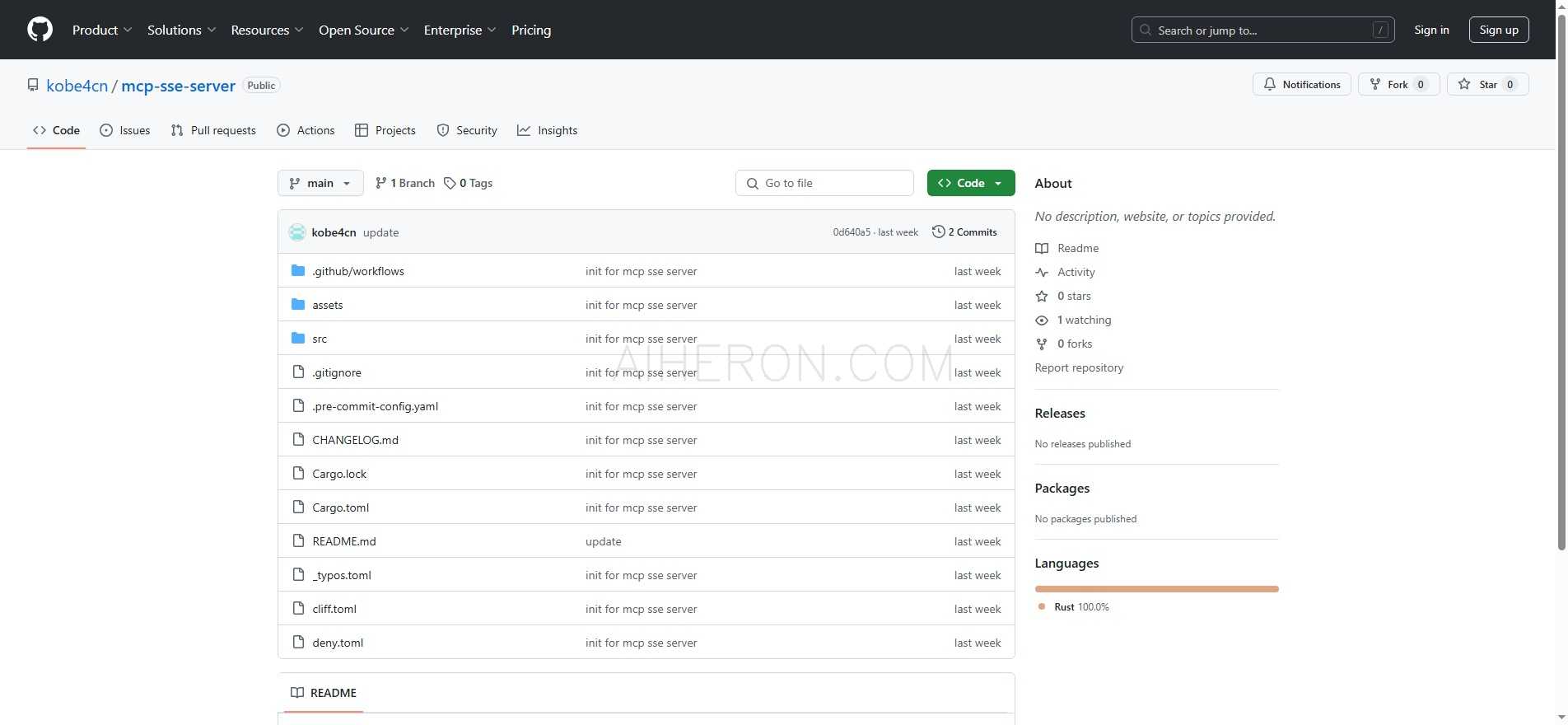Click file icon beside .gitignore

[298, 372]
